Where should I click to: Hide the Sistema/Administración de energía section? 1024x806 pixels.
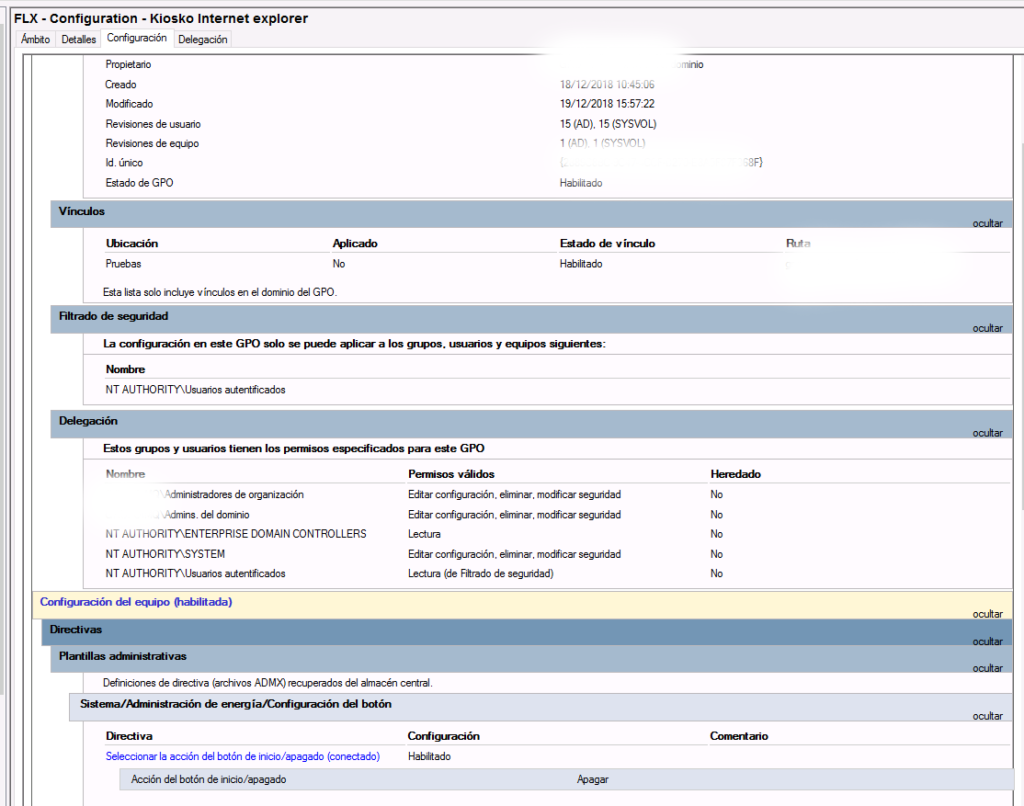(x=987, y=715)
